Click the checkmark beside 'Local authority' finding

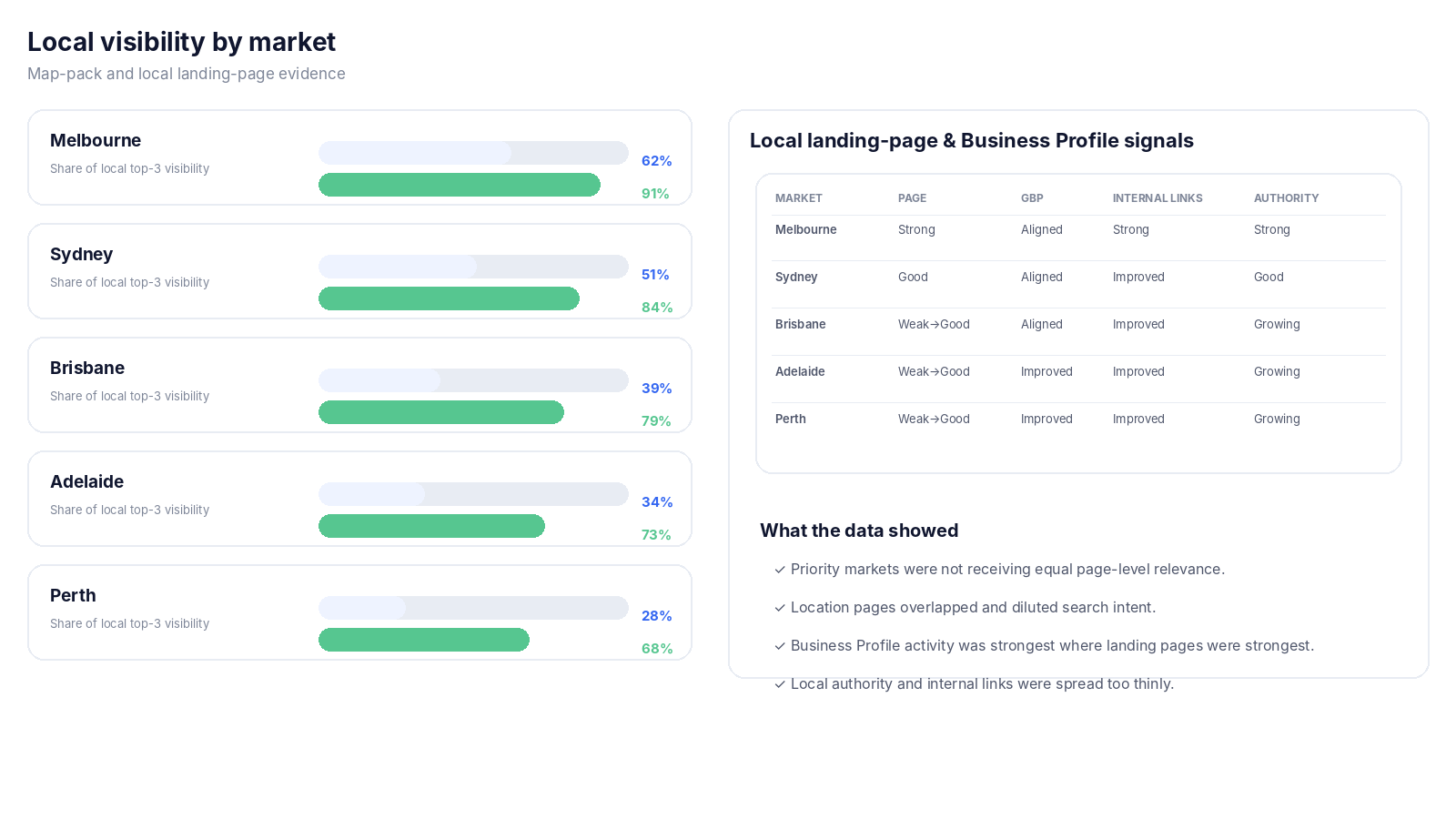[x=780, y=684]
